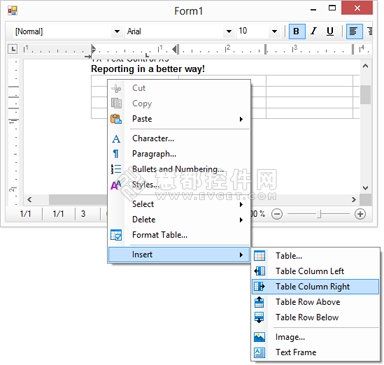
Task: Click the Table Row Above icon
Action: (x=259, y=302)
